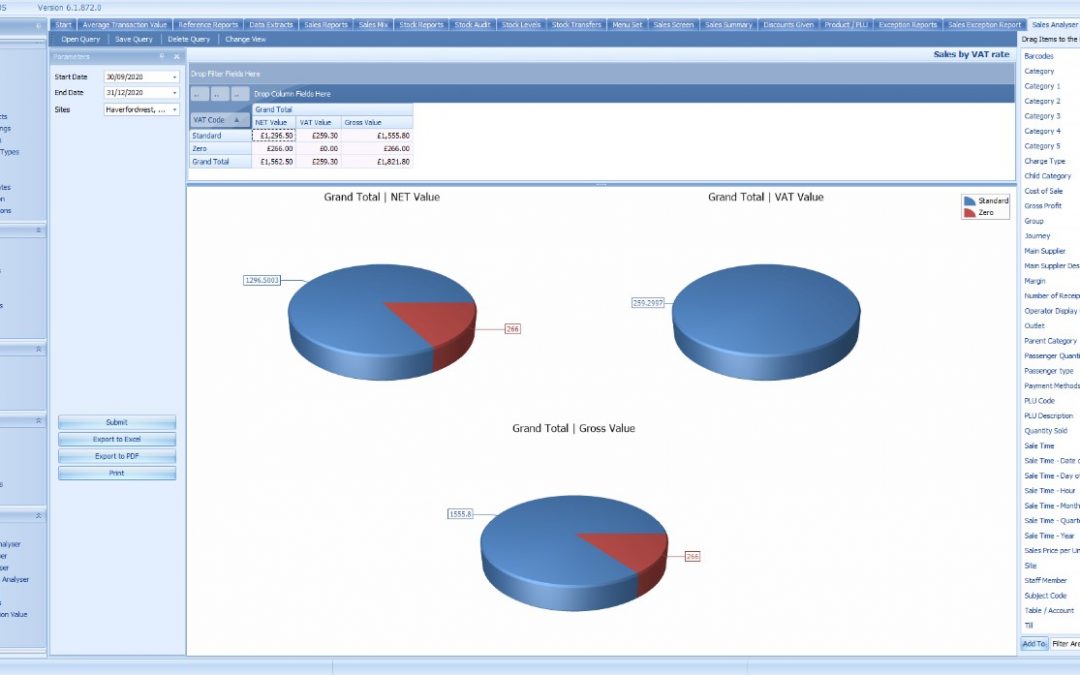Viewport: 1080px width, 675px height.
Task: Select the Stock Transfers tab
Action: point(577,24)
